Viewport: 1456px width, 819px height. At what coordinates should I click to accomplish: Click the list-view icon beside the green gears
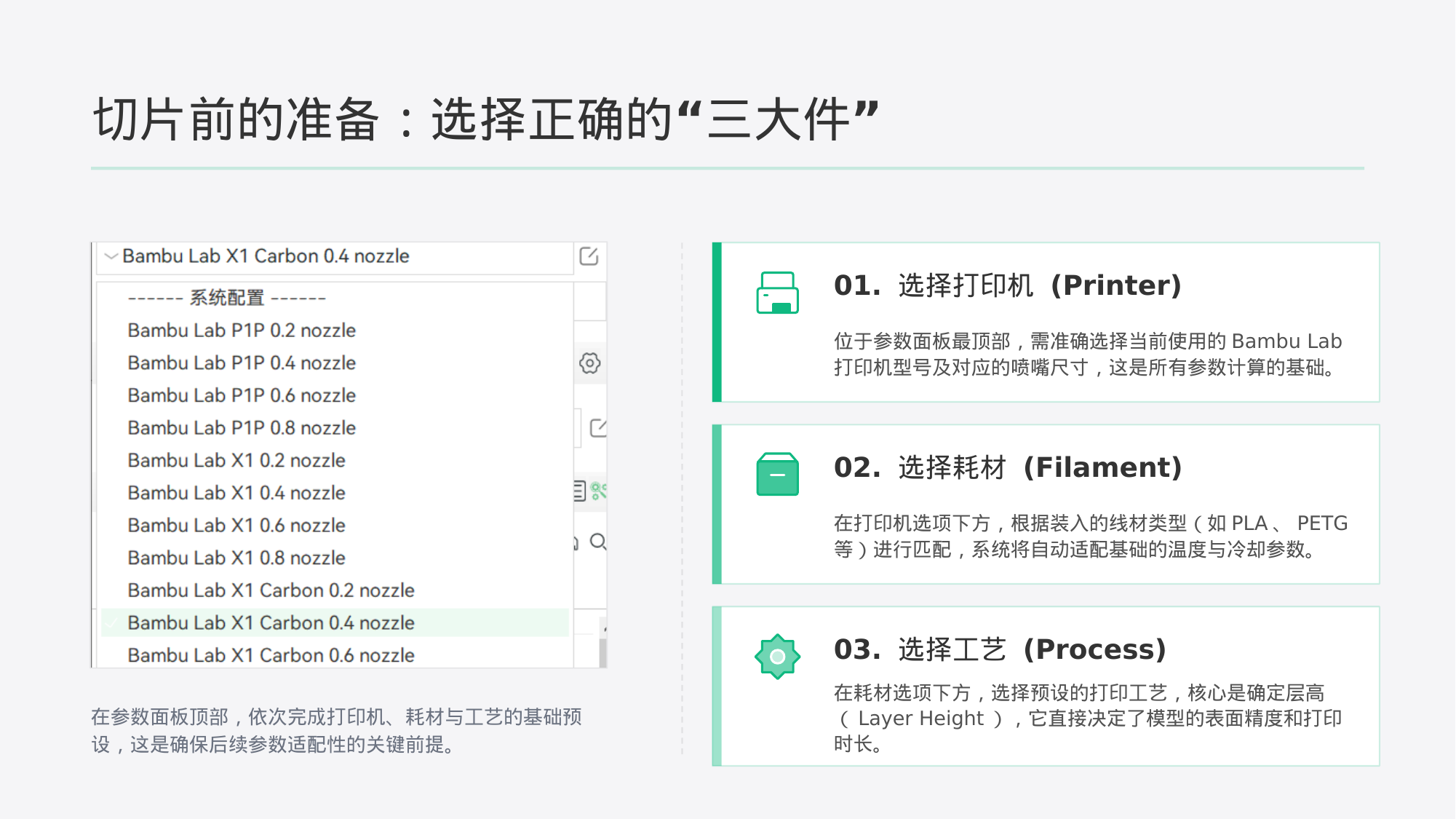(x=579, y=491)
